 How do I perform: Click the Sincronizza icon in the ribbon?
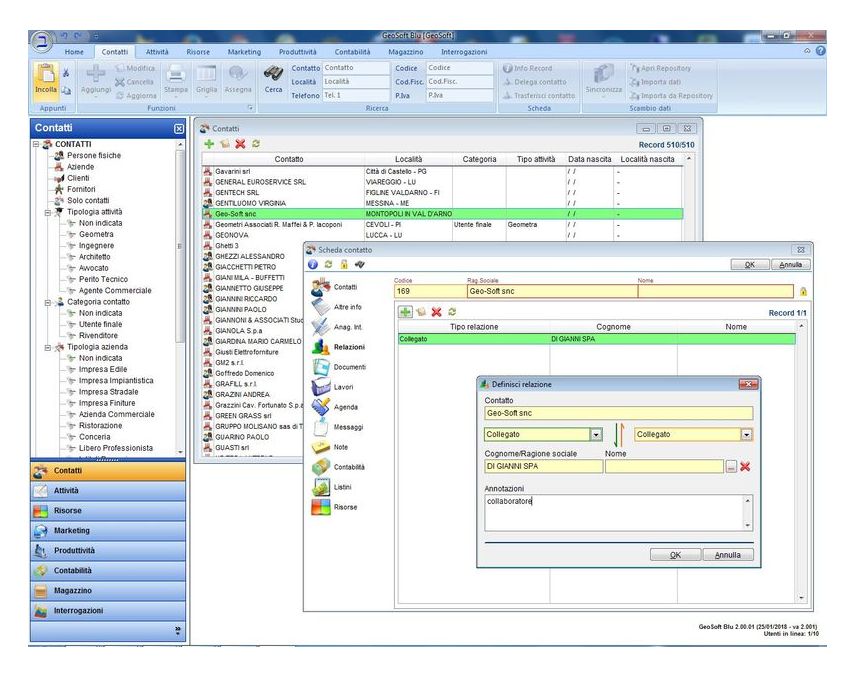pos(603,73)
